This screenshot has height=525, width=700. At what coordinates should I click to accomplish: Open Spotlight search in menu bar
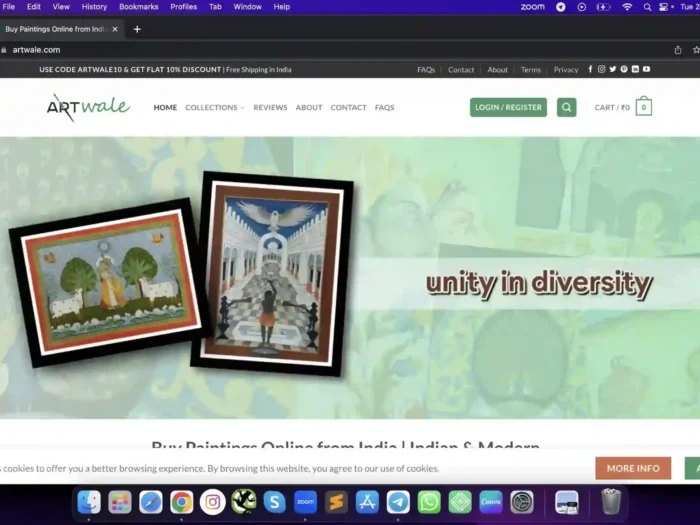click(x=647, y=7)
